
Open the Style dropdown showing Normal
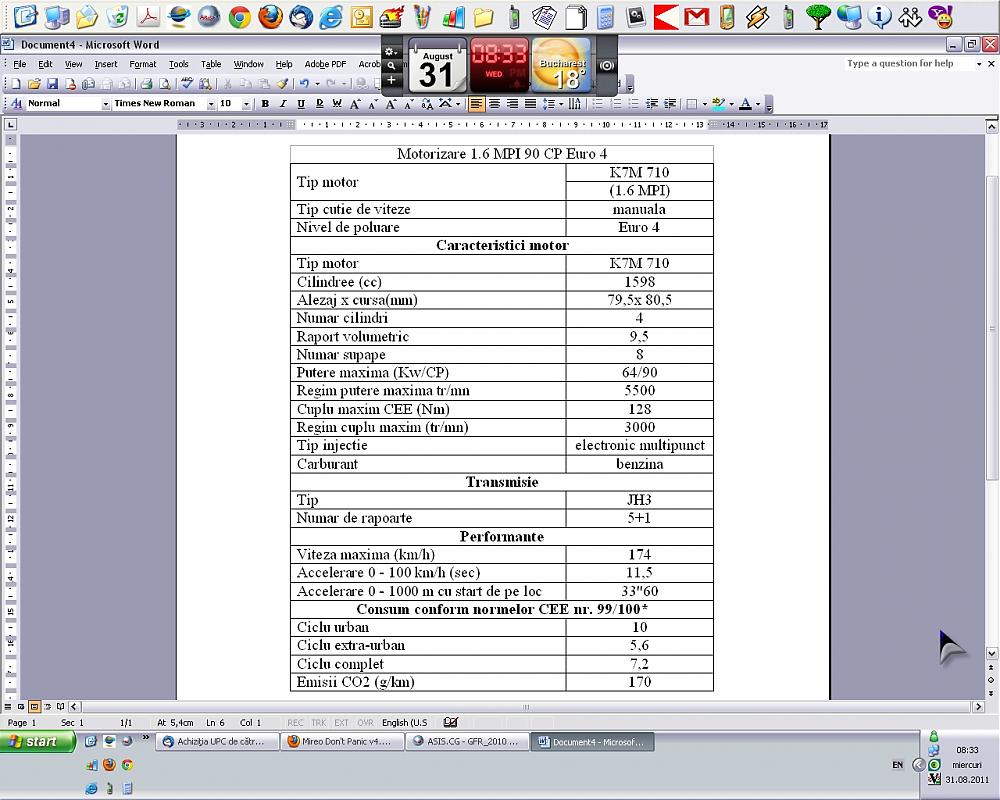coord(105,103)
